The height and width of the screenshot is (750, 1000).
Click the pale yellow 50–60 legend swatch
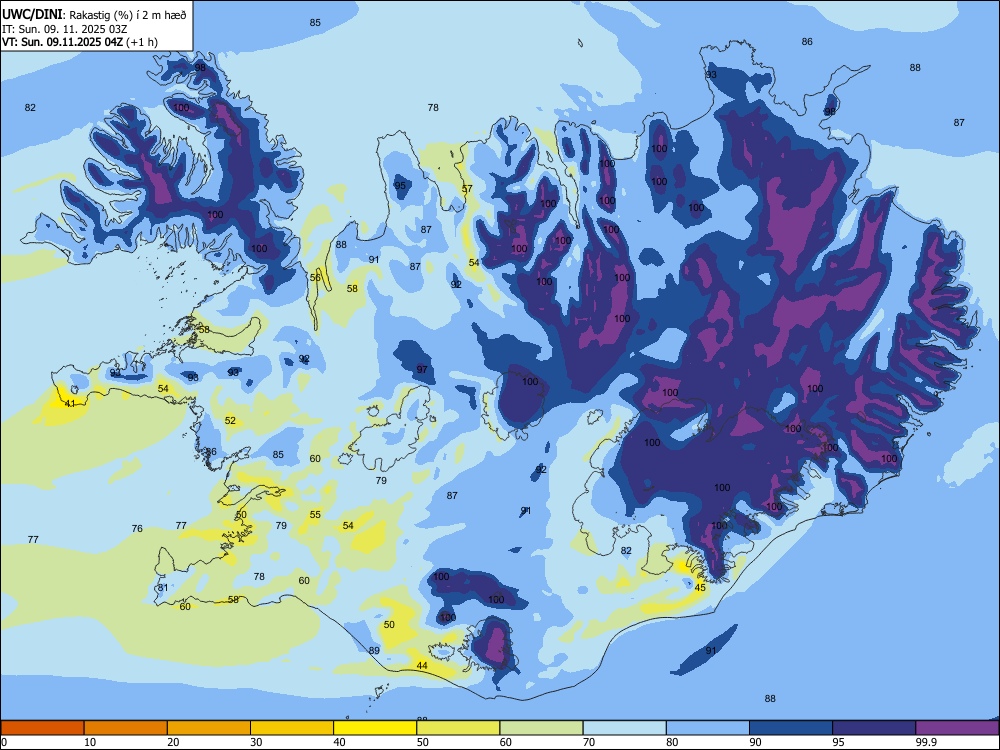[x=458, y=728]
